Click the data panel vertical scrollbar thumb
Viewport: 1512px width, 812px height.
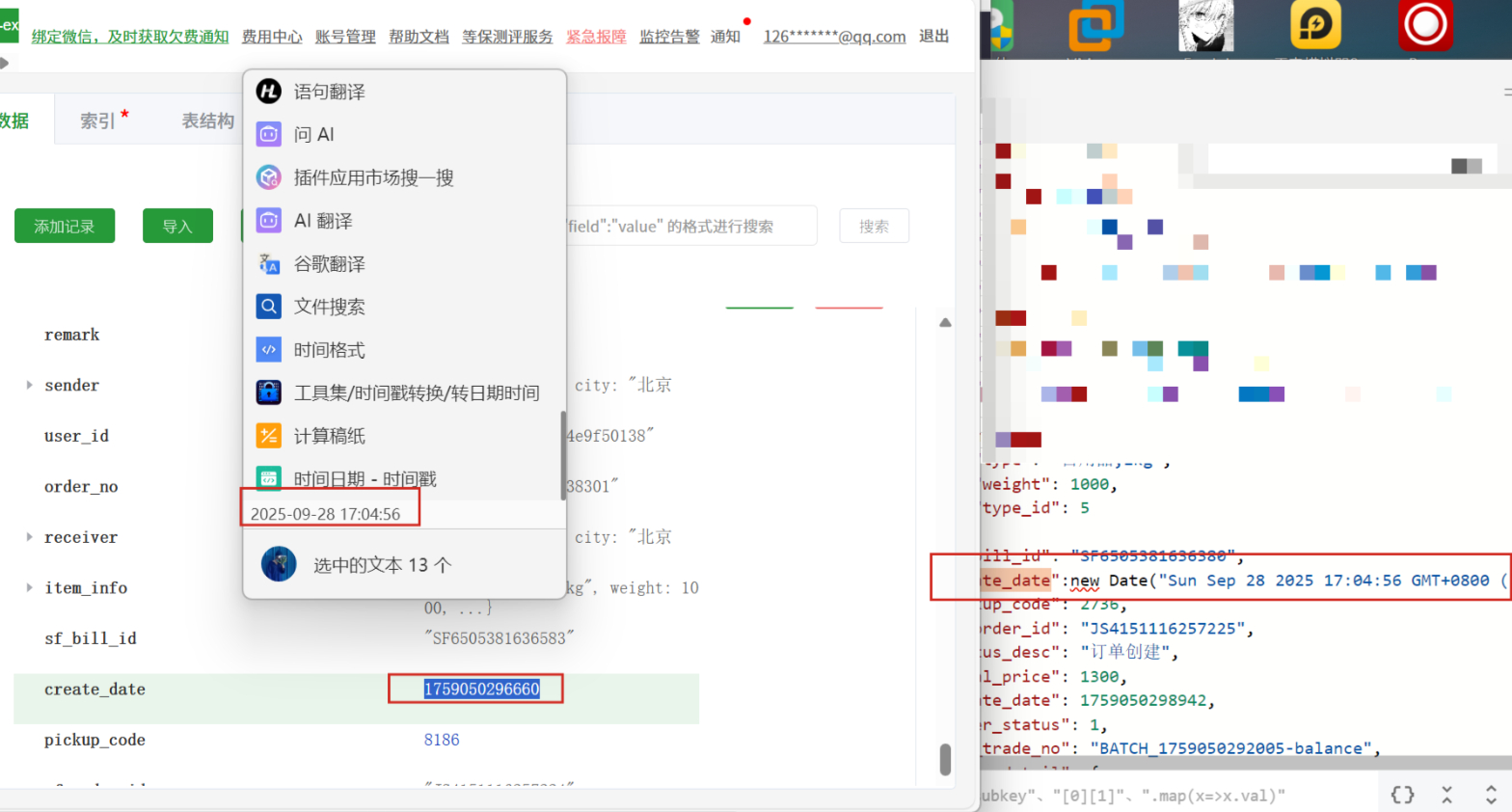(945, 759)
